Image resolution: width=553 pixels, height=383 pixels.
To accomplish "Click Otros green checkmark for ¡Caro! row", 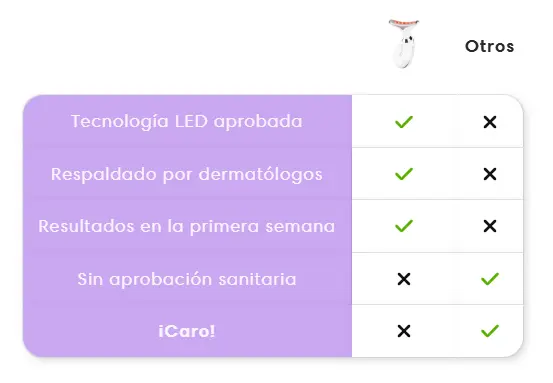I will pyautogui.click(x=490, y=331).
